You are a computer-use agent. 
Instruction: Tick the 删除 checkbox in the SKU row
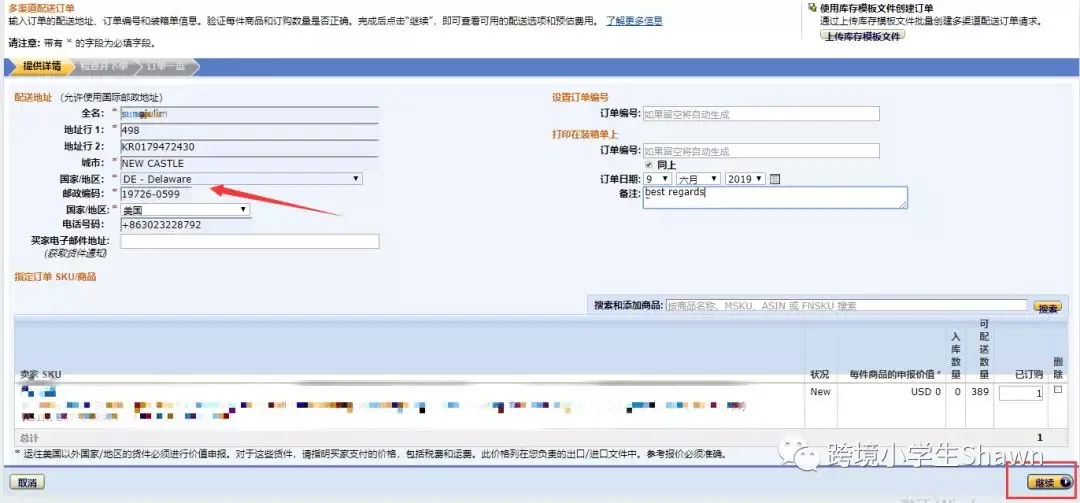1058,391
